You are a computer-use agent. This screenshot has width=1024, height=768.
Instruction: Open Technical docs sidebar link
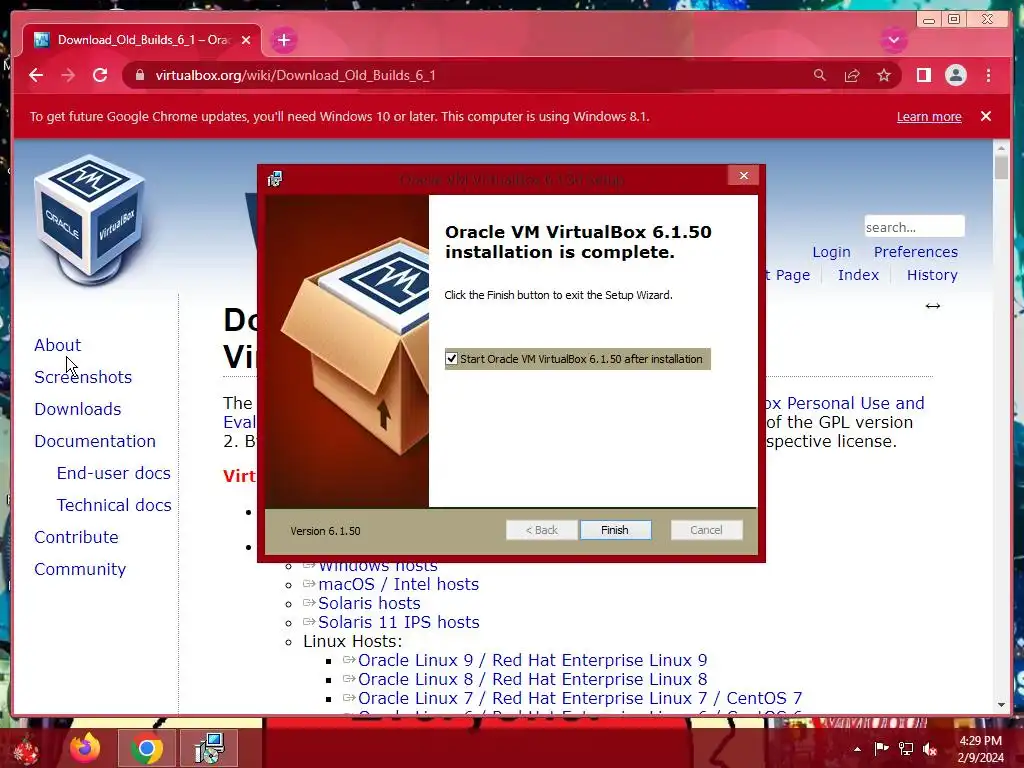[114, 505]
